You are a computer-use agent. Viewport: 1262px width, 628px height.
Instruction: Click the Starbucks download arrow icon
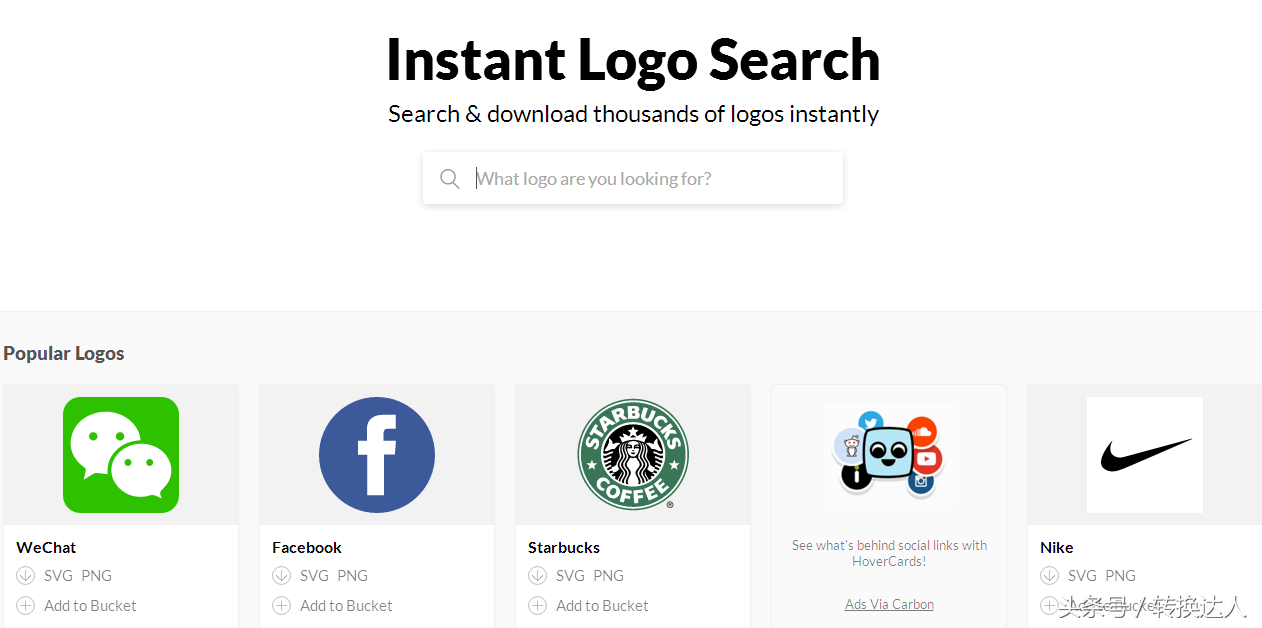pos(538,575)
